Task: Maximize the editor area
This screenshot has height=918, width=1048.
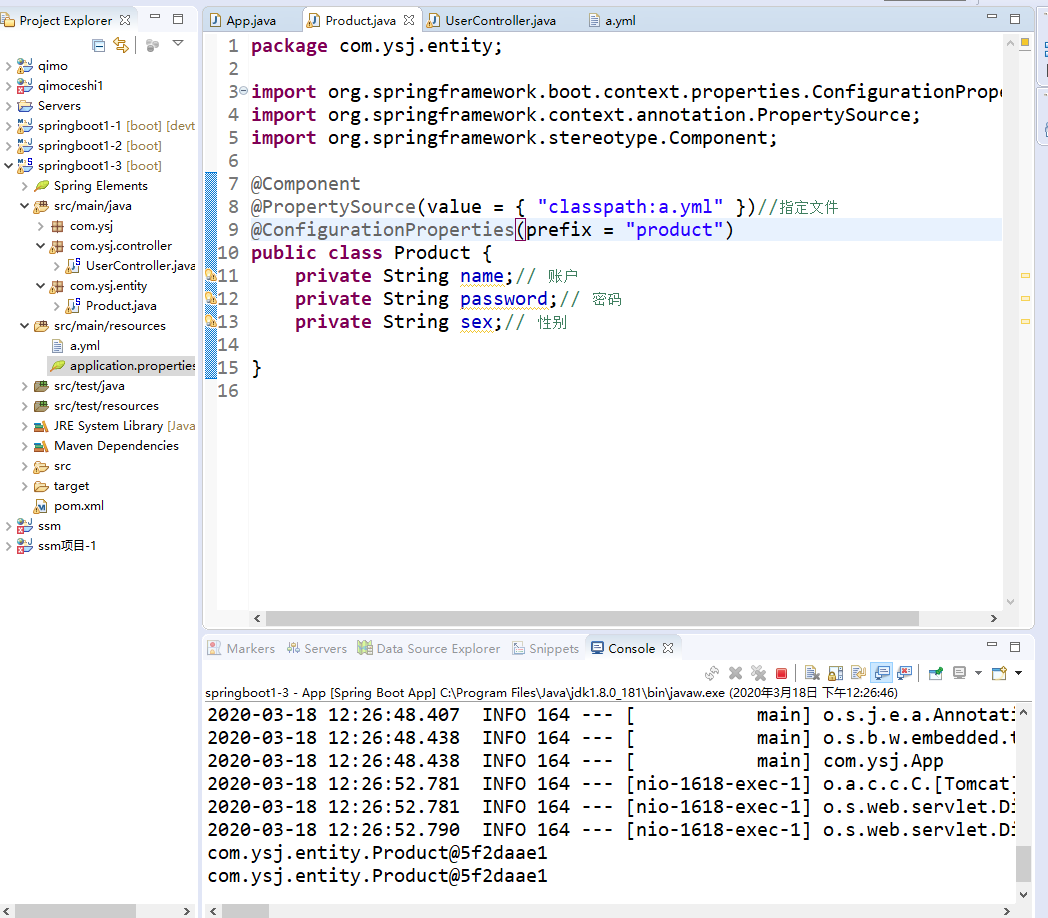Action: pyautogui.click(x=1015, y=19)
